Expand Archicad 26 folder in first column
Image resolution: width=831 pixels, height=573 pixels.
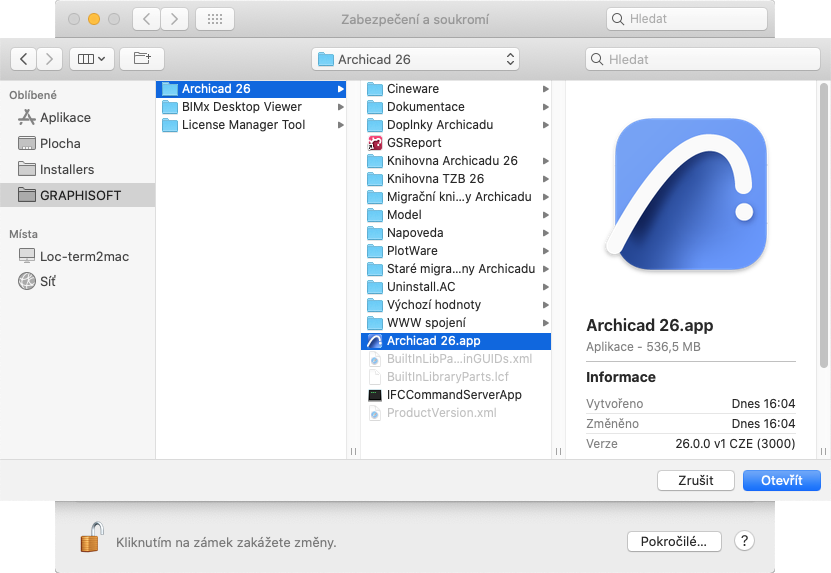pyautogui.click(x=340, y=89)
